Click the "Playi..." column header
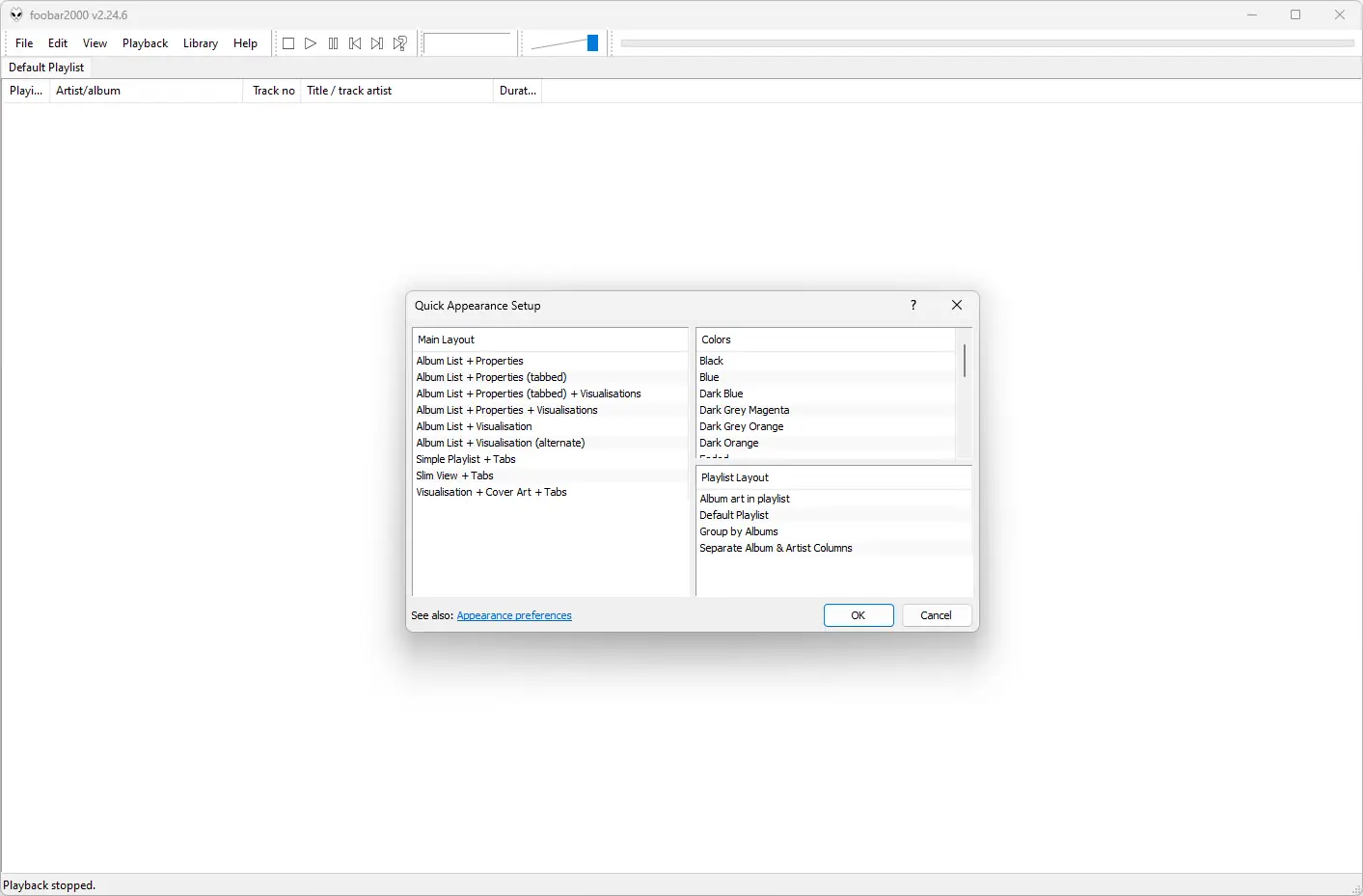The width and height of the screenshot is (1363, 896). tap(26, 91)
